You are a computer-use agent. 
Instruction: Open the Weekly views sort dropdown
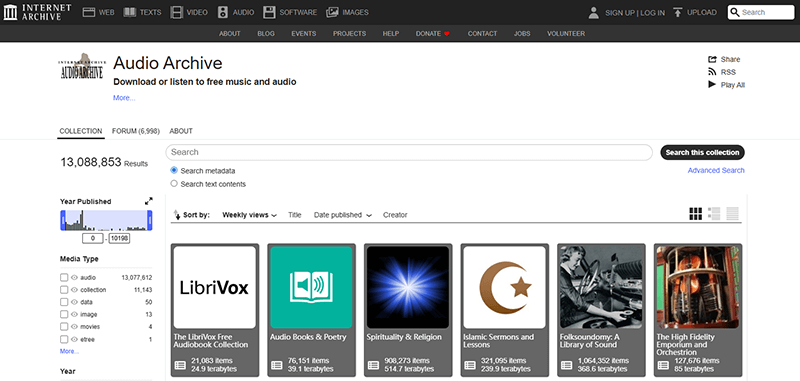click(249, 215)
